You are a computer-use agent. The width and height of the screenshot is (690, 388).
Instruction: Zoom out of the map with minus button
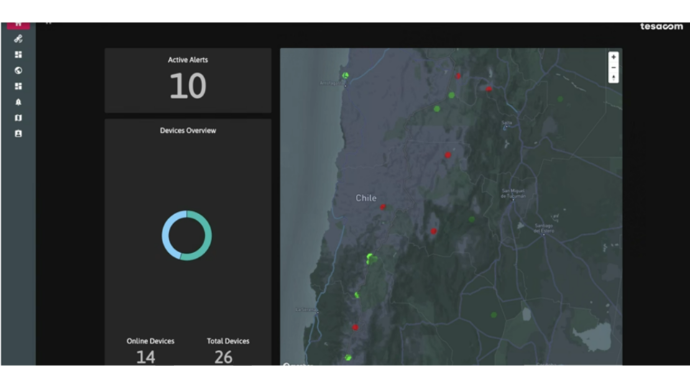[x=613, y=67]
